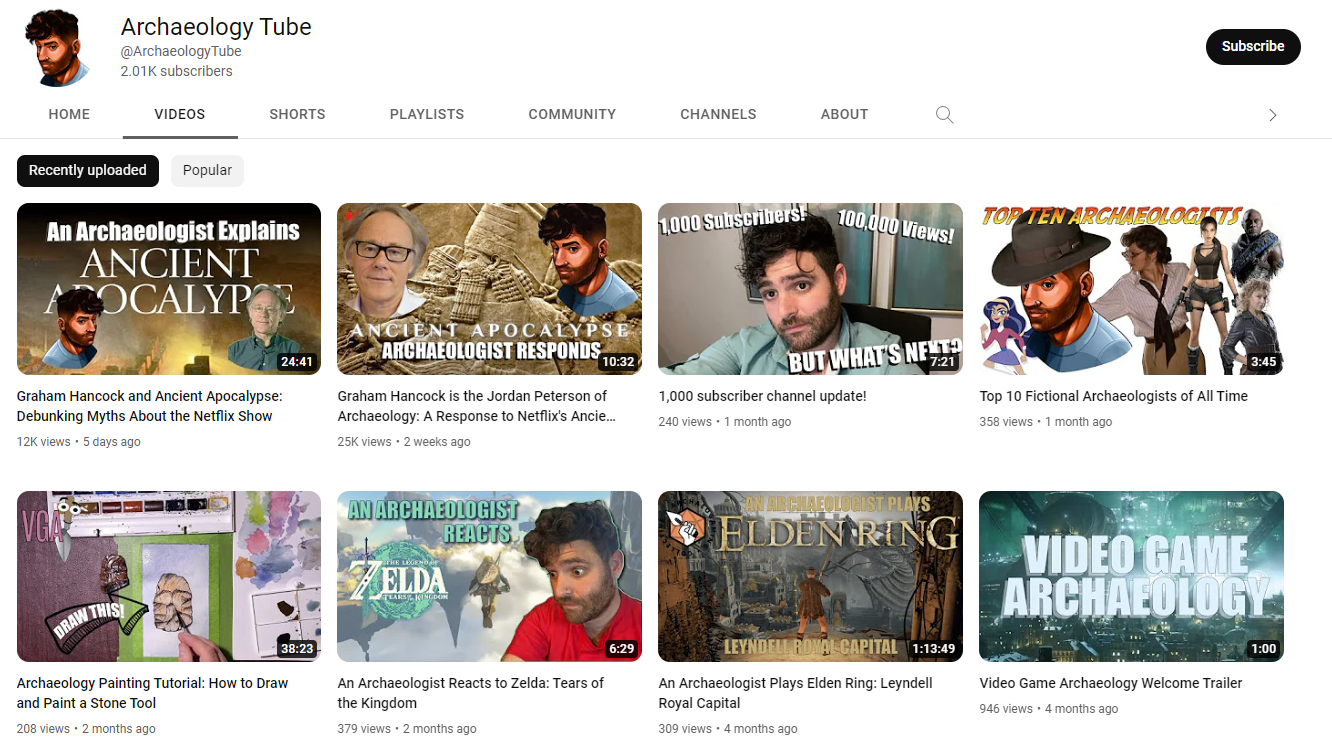This screenshot has width=1332, height=748.
Task: Click the '240 views • 1 month ago' text
Action: [725, 422]
